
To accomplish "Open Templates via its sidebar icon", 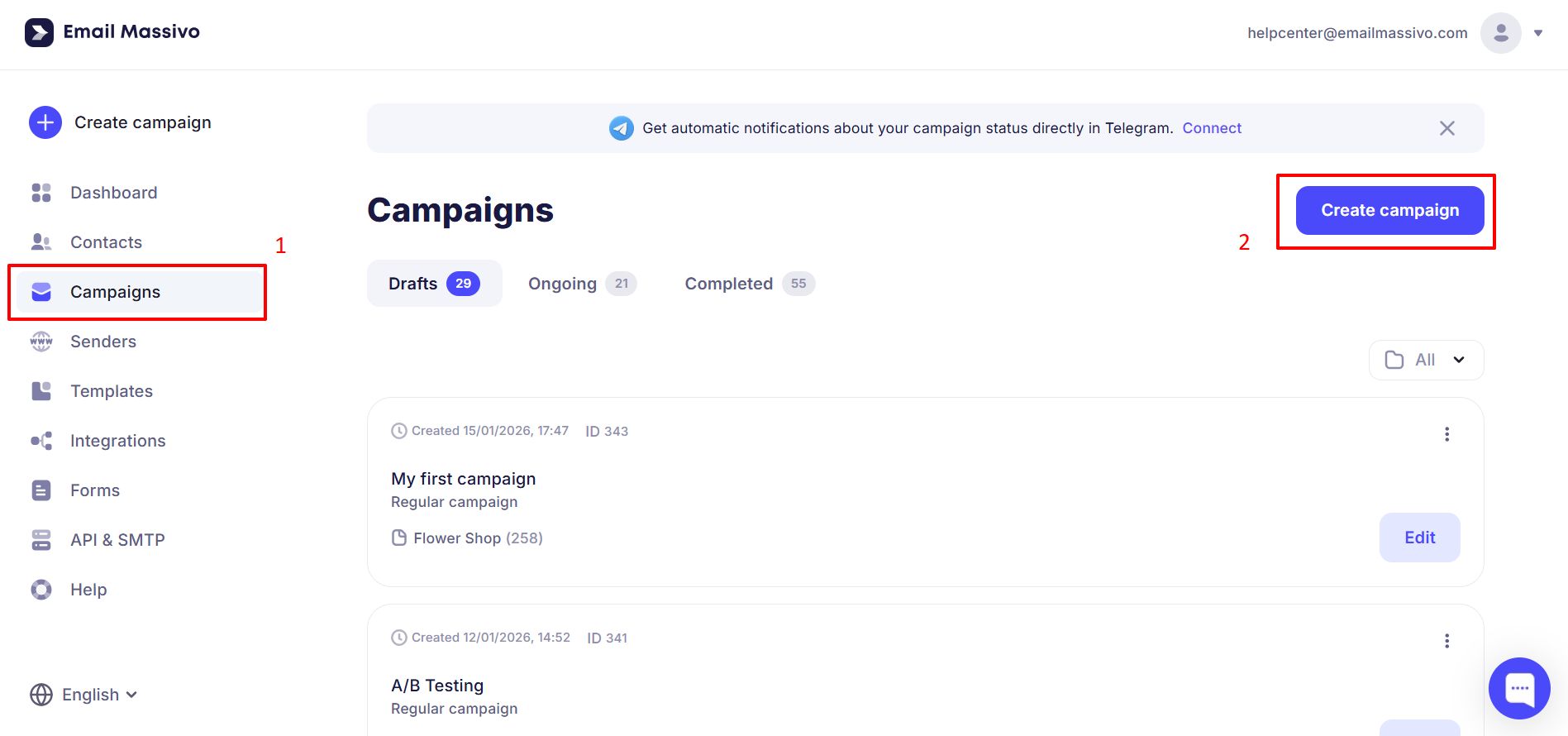I will (x=41, y=391).
